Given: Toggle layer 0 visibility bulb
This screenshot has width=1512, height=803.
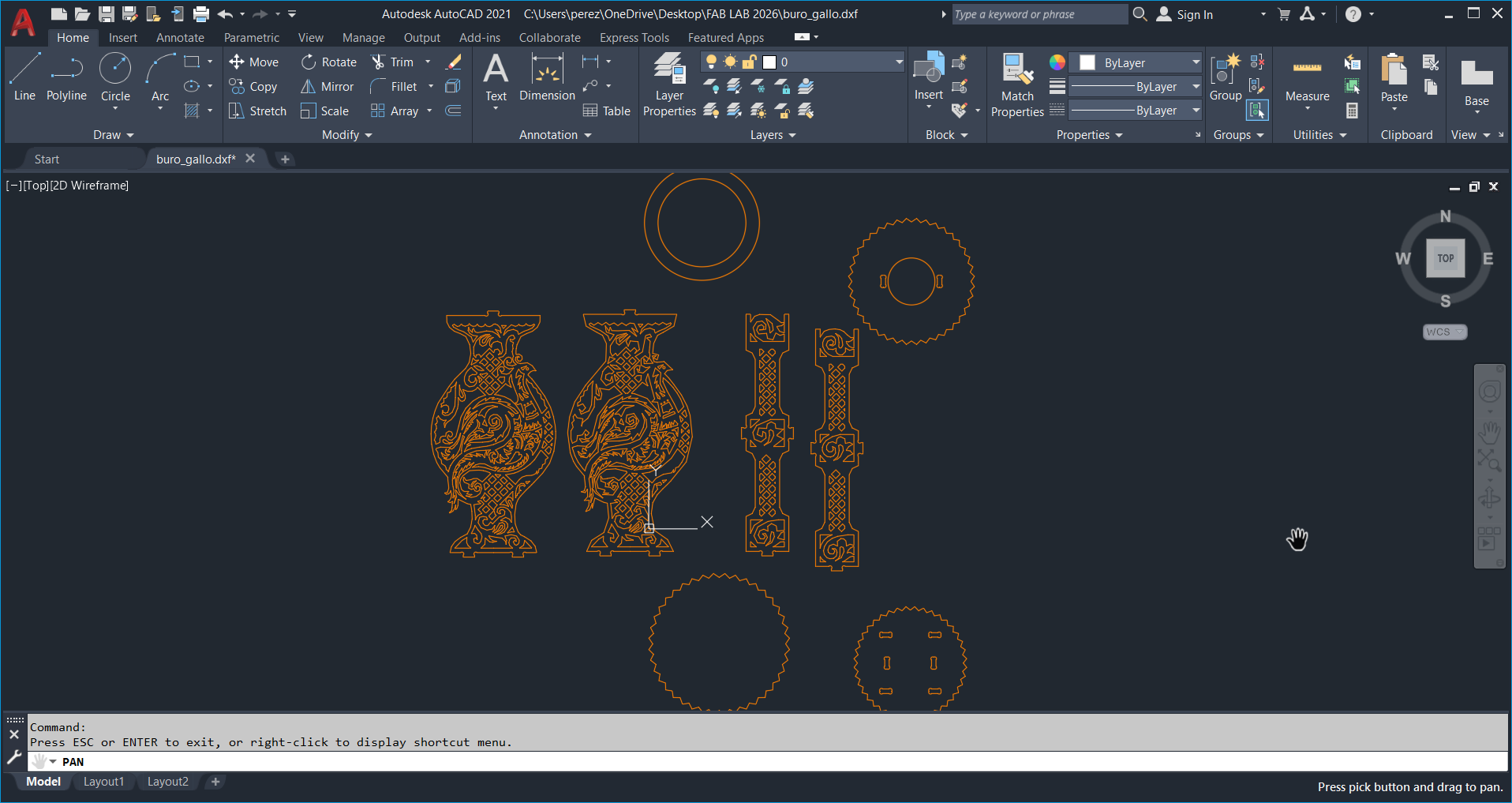Looking at the screenshot, I should pos(711,61).
